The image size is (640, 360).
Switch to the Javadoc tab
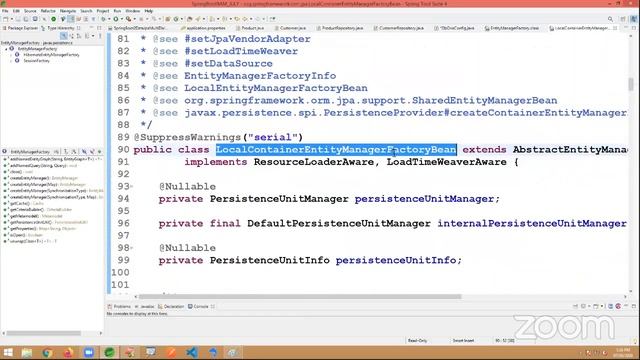pos(144,306)
